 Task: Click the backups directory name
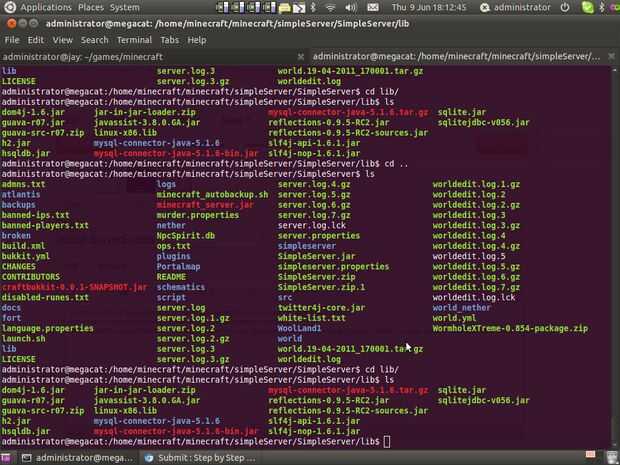tap(18, 205)
